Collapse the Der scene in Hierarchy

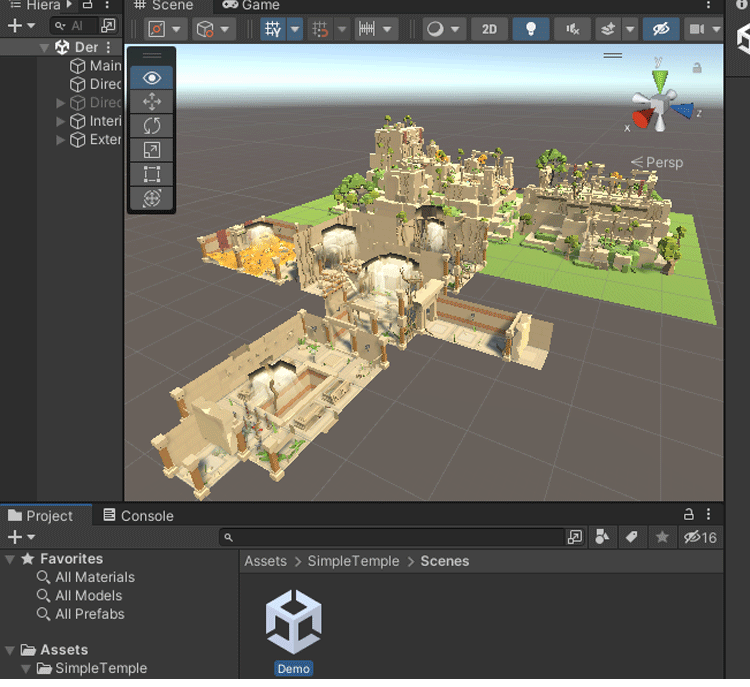(44, 47)
